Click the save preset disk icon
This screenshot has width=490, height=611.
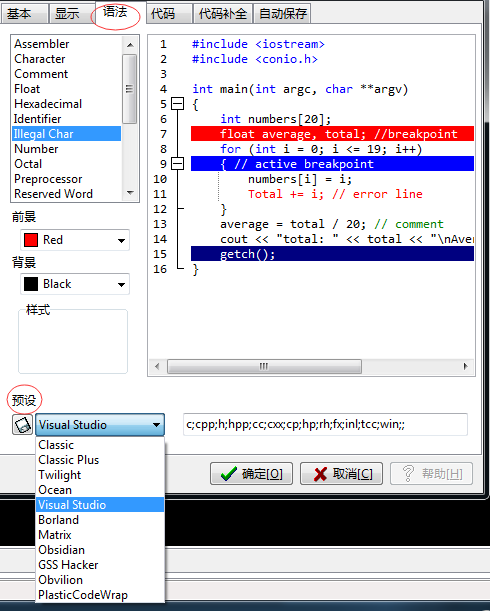[22, 425]
